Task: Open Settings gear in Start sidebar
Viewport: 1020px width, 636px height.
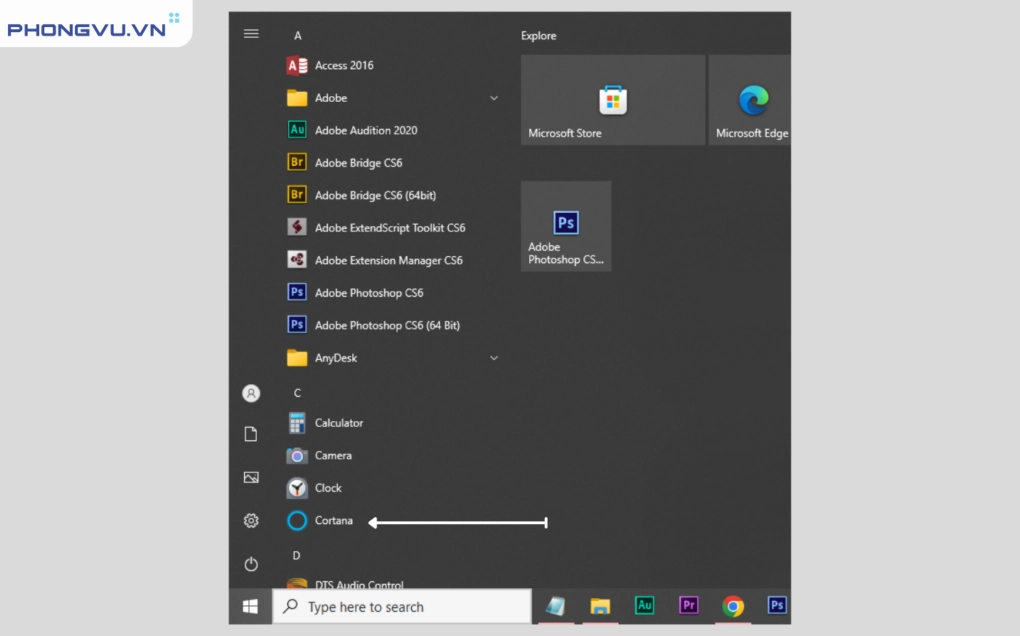Action: 251,521
